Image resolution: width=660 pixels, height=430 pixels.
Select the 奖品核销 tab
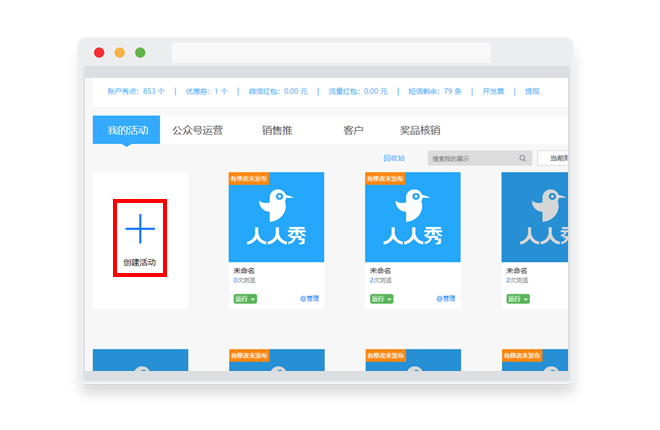(x=420, y=130)
